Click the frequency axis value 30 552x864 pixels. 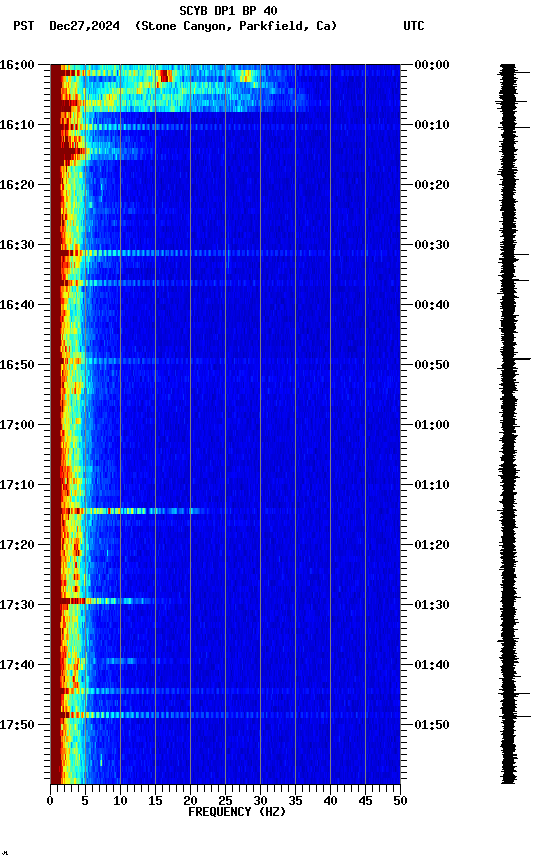pos(260,801)
